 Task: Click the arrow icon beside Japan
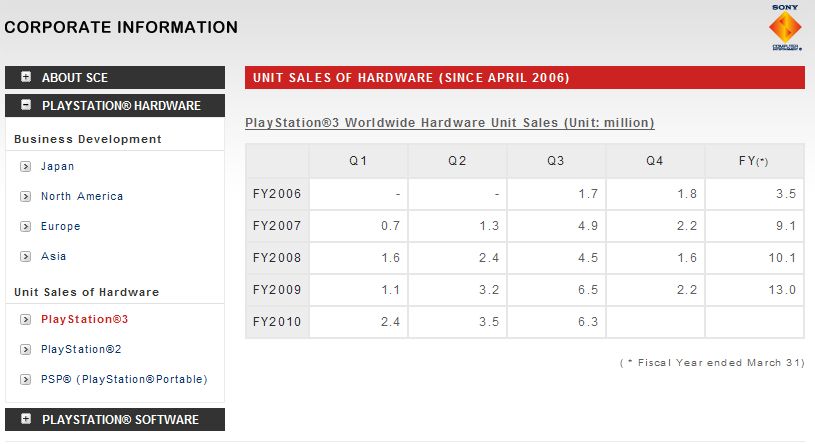pyautogui.click(x=26, y=167)
